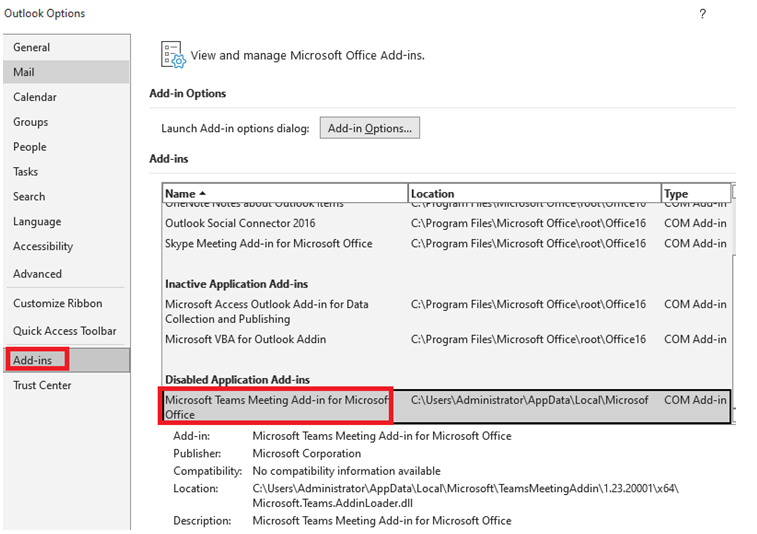Select Microsoft Access Outlook Add-in for Data Collection
This screenshot has height=534, width=757.
(446, 311)
